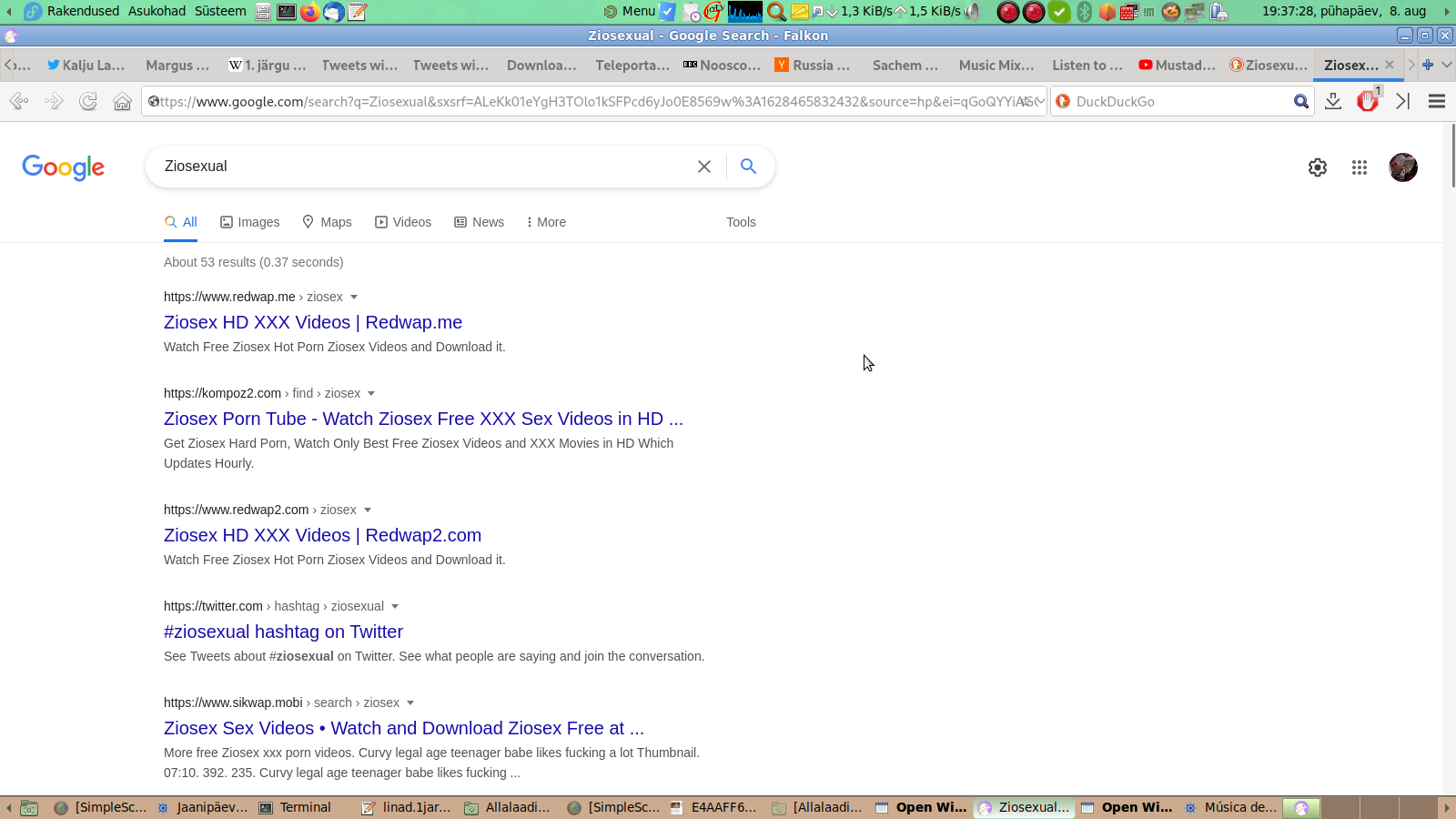The image size is (1456, 819).
Task: Open the Google apps grid
Action: 1360,167
